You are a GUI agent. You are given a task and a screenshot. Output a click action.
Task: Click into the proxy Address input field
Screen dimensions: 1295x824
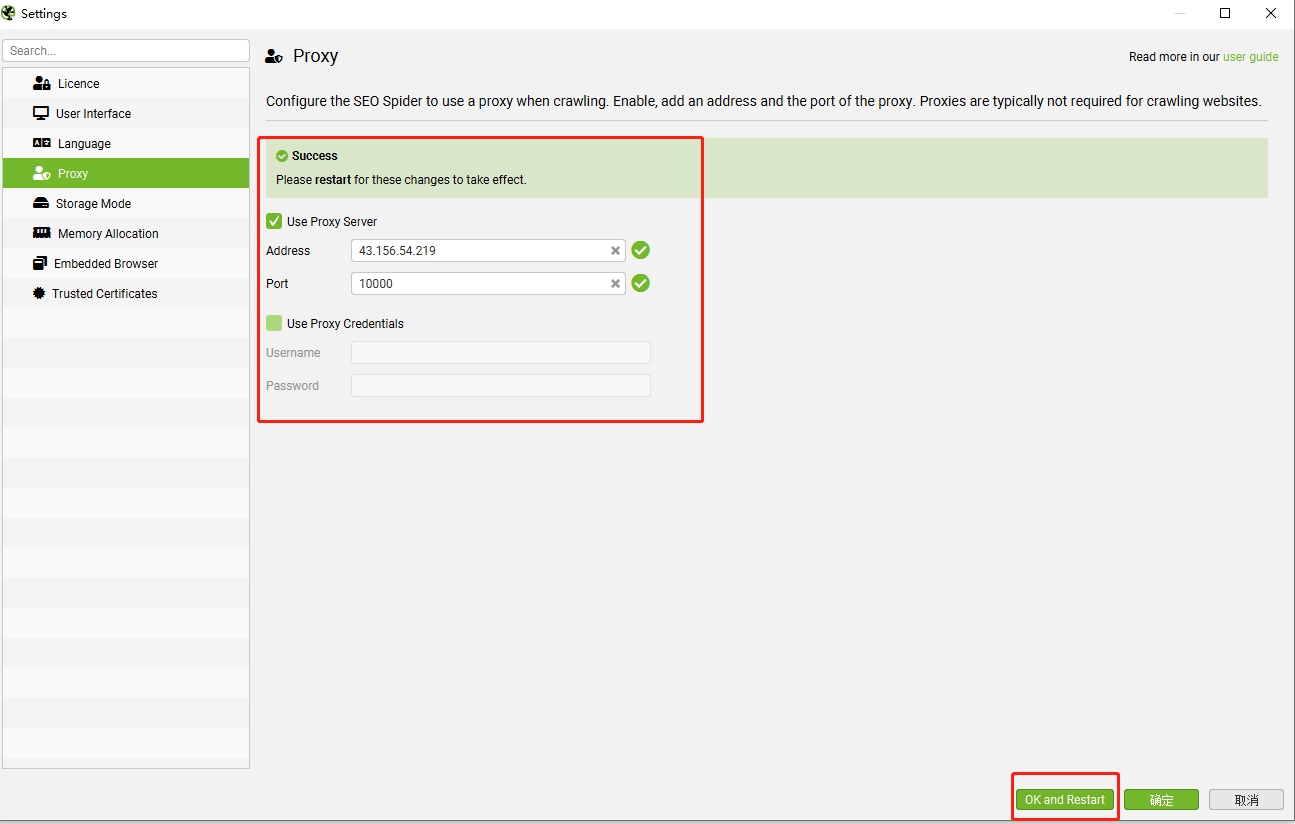pyautogui.click(x=480, y=251)
